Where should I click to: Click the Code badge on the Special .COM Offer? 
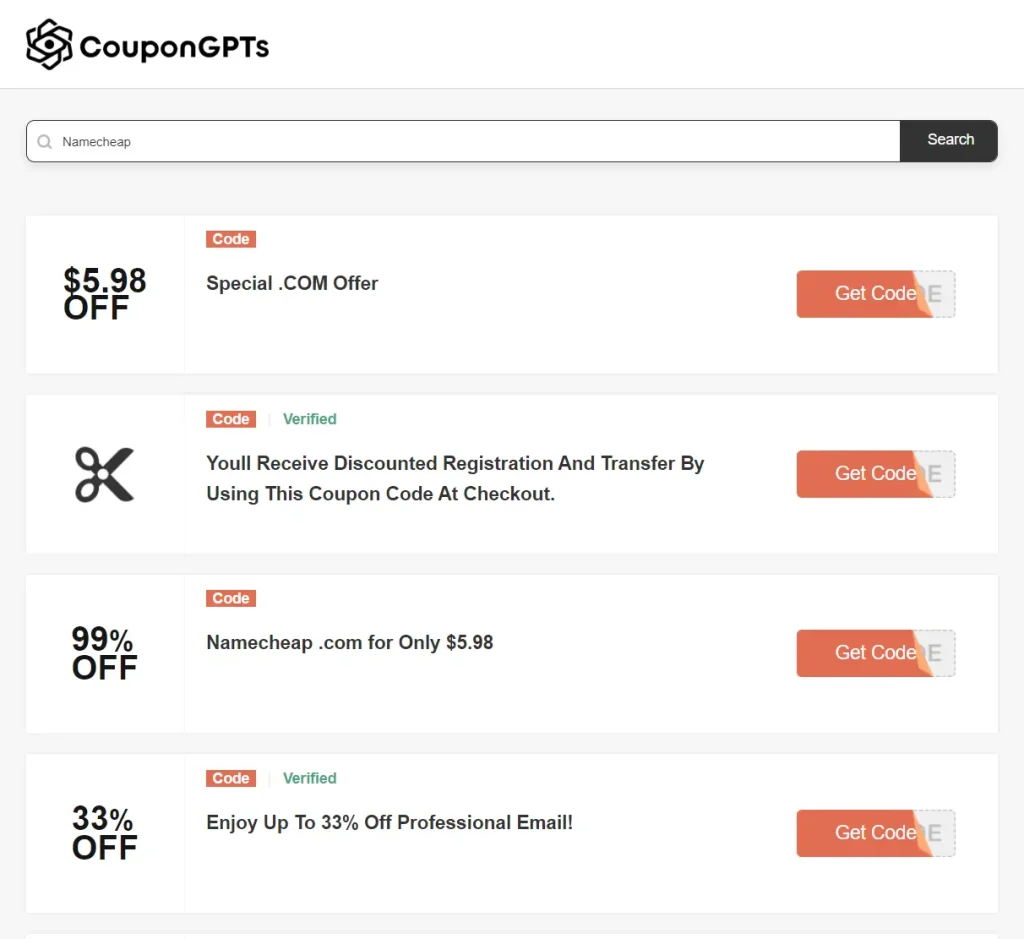coord(230,239)
